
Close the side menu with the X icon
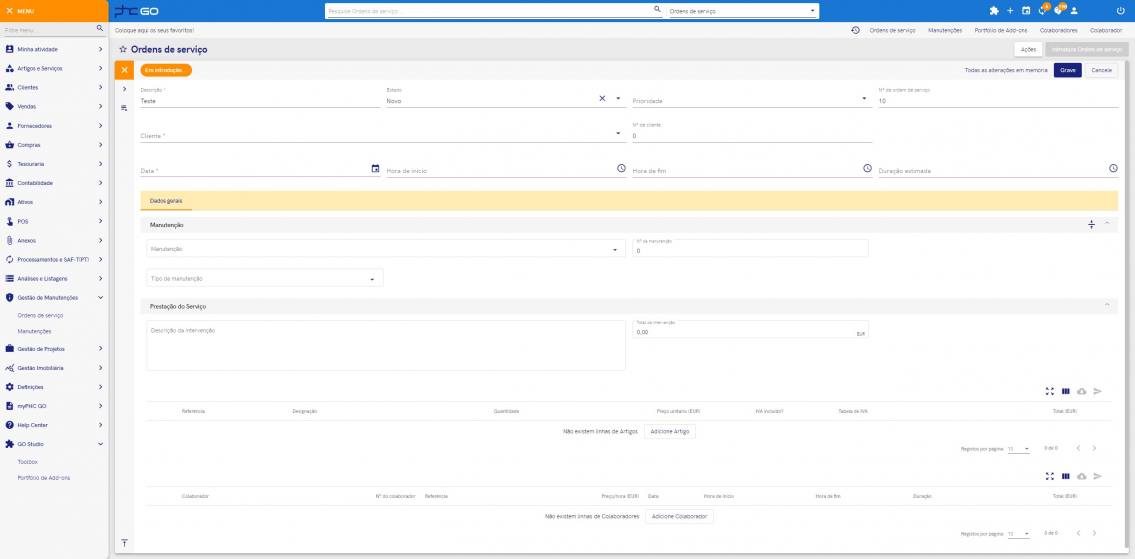point(9,12)
